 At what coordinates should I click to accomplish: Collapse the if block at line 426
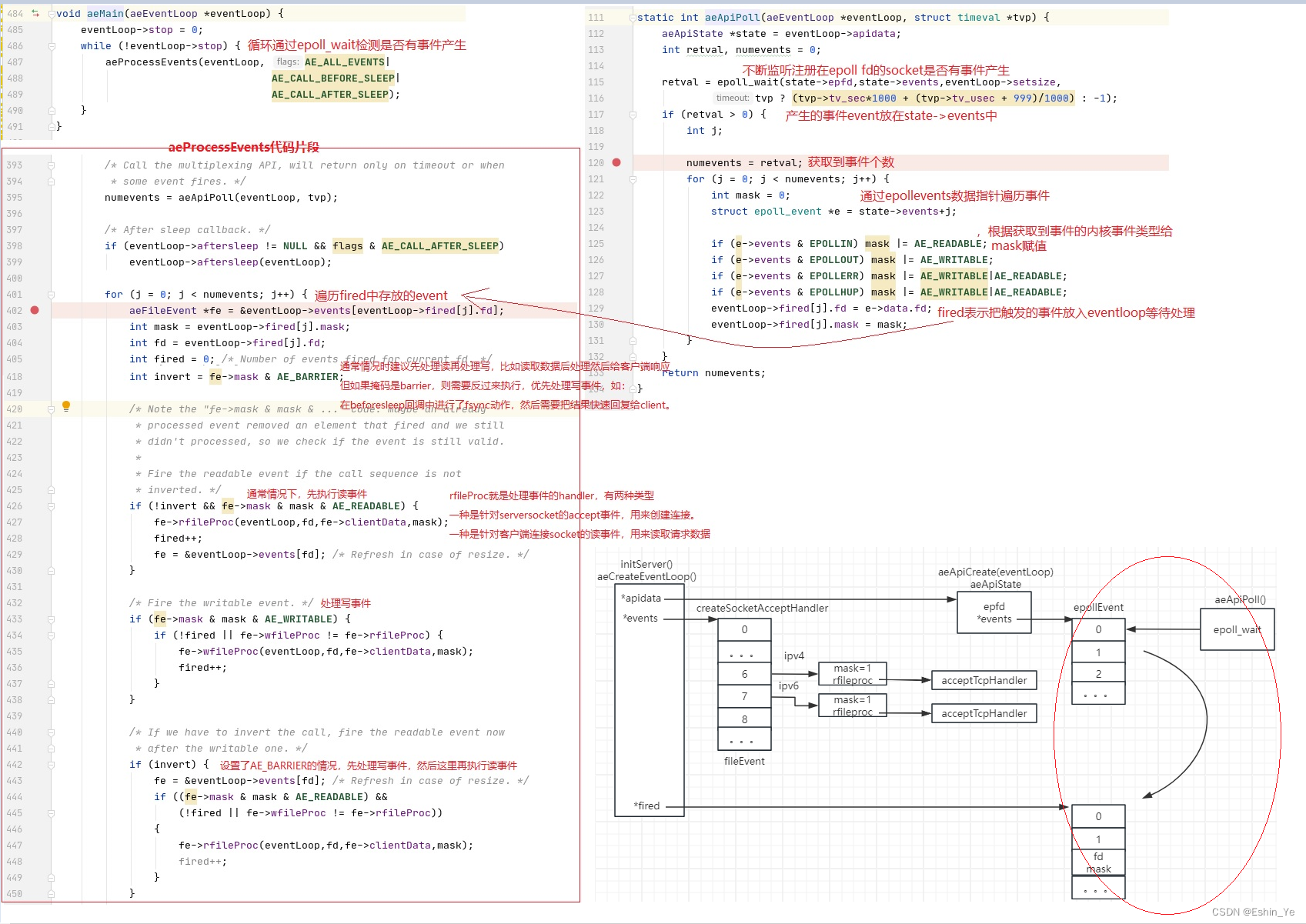(x=52, y=506)
